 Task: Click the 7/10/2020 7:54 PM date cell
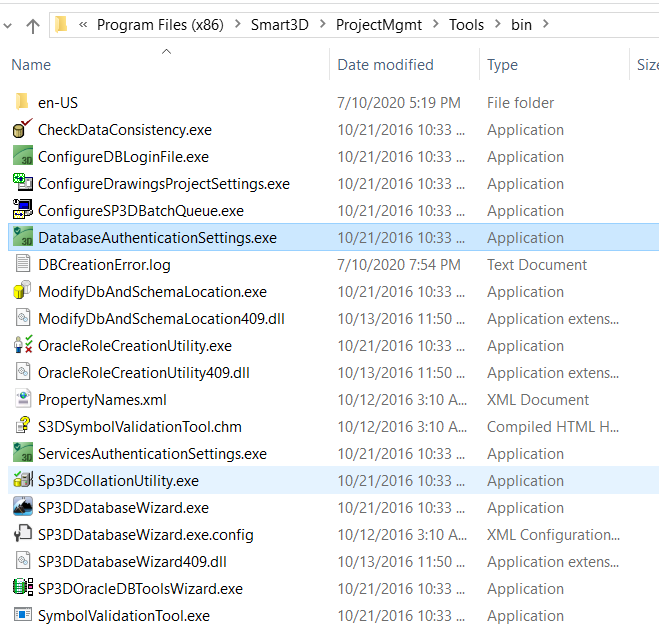tap(399, 265)
